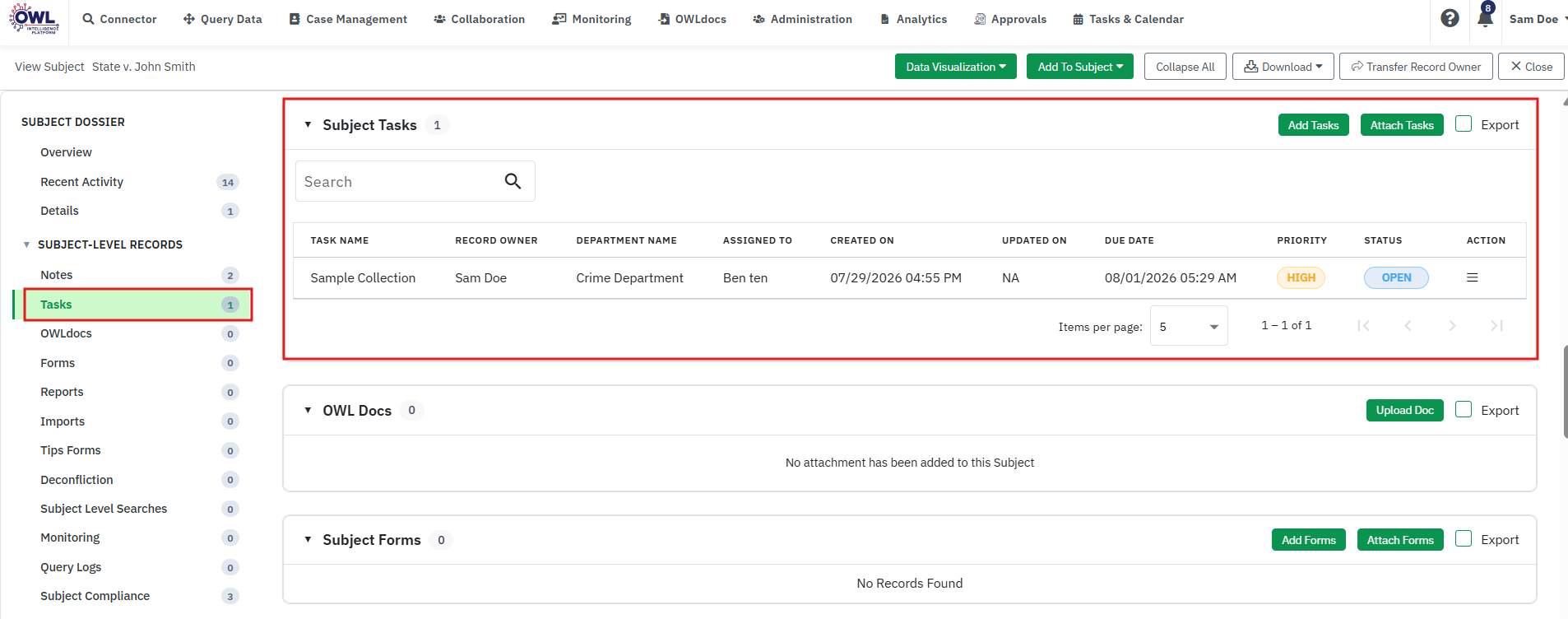Sort by the Due Date column header
The width and height of the screenshot is (1568, 619).
1130,240
